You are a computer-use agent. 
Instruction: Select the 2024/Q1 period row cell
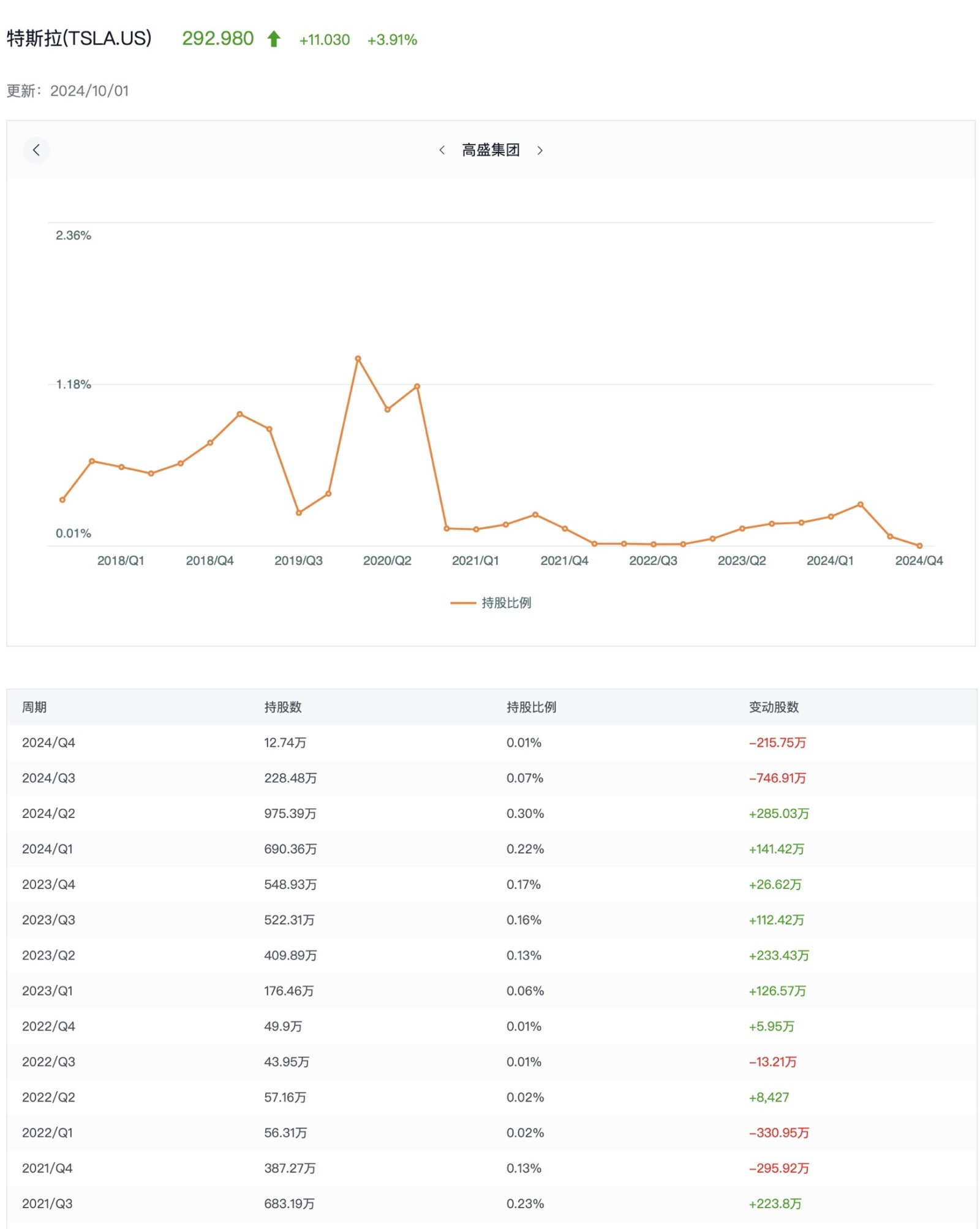coord(47,849)
